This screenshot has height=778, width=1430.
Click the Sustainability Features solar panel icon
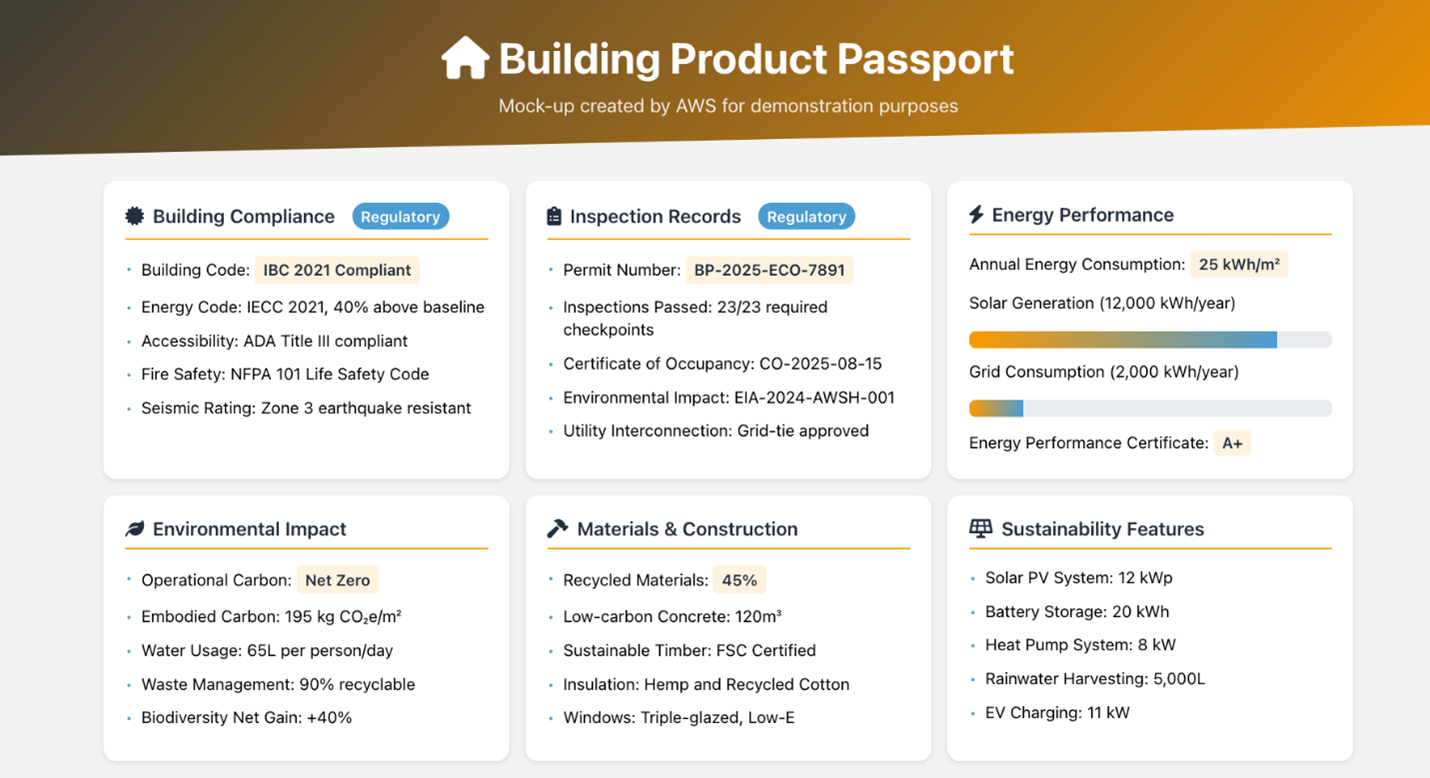980,529
